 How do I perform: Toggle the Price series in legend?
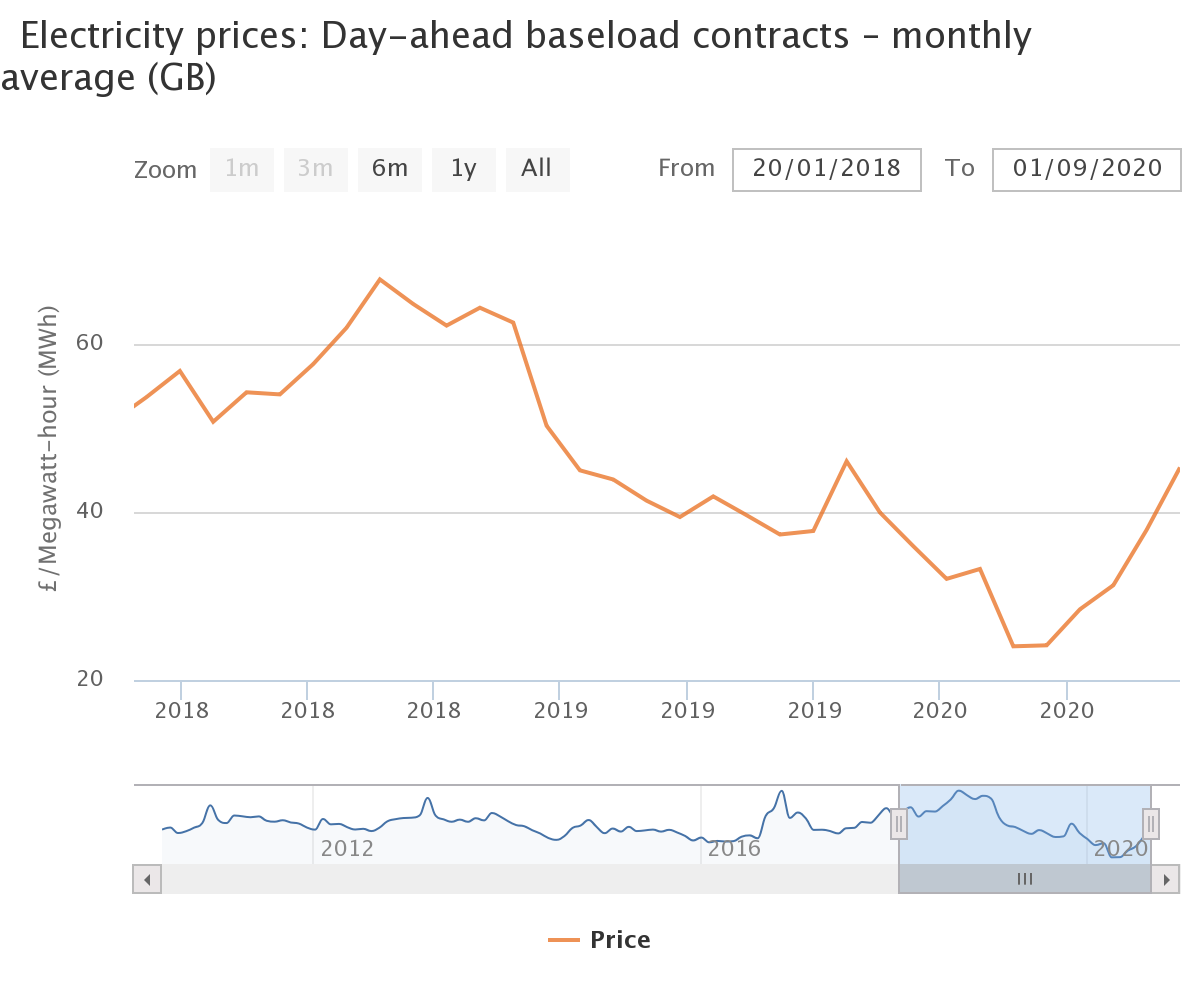tap(620, 940)
